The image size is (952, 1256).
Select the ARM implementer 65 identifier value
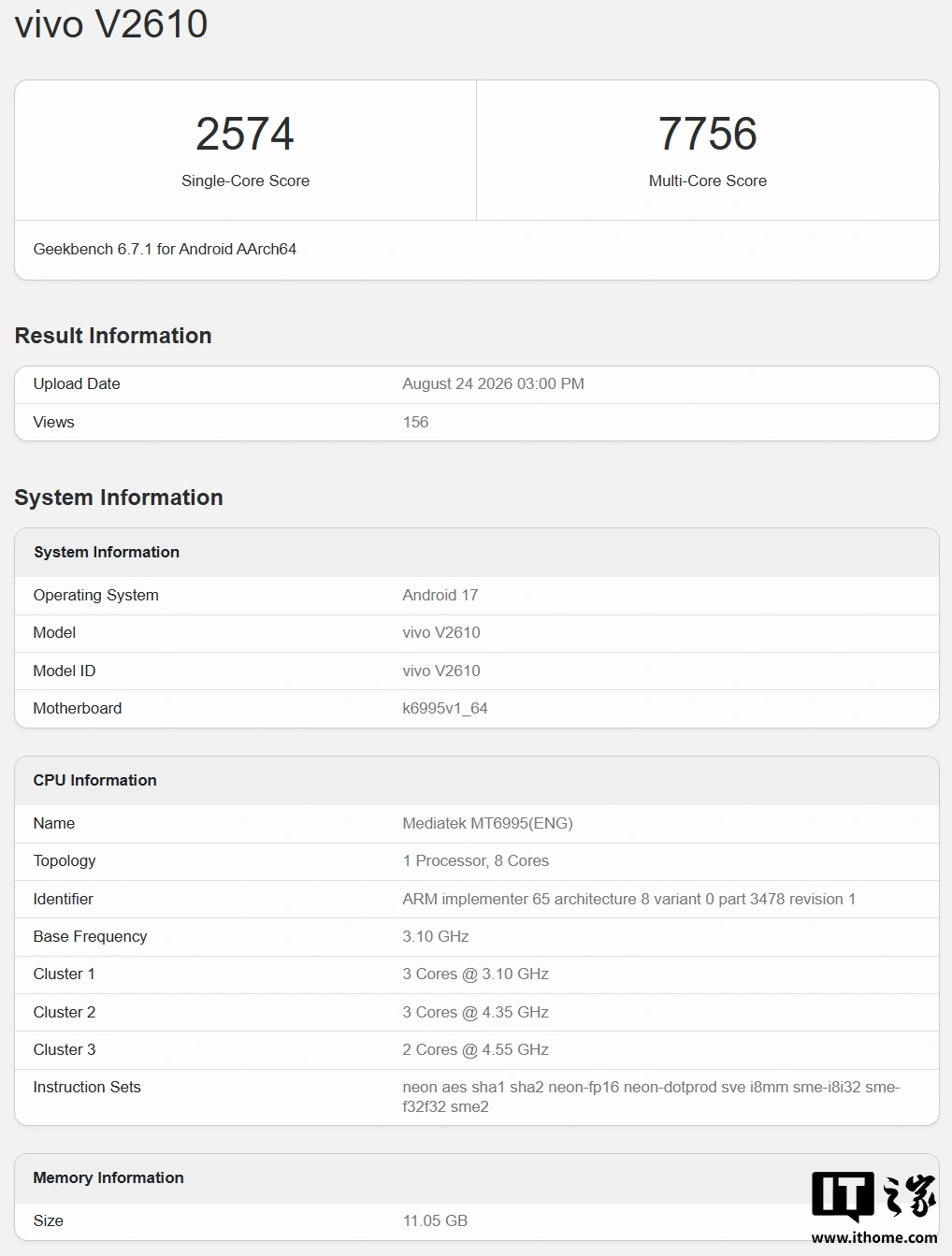pos(629,899)
